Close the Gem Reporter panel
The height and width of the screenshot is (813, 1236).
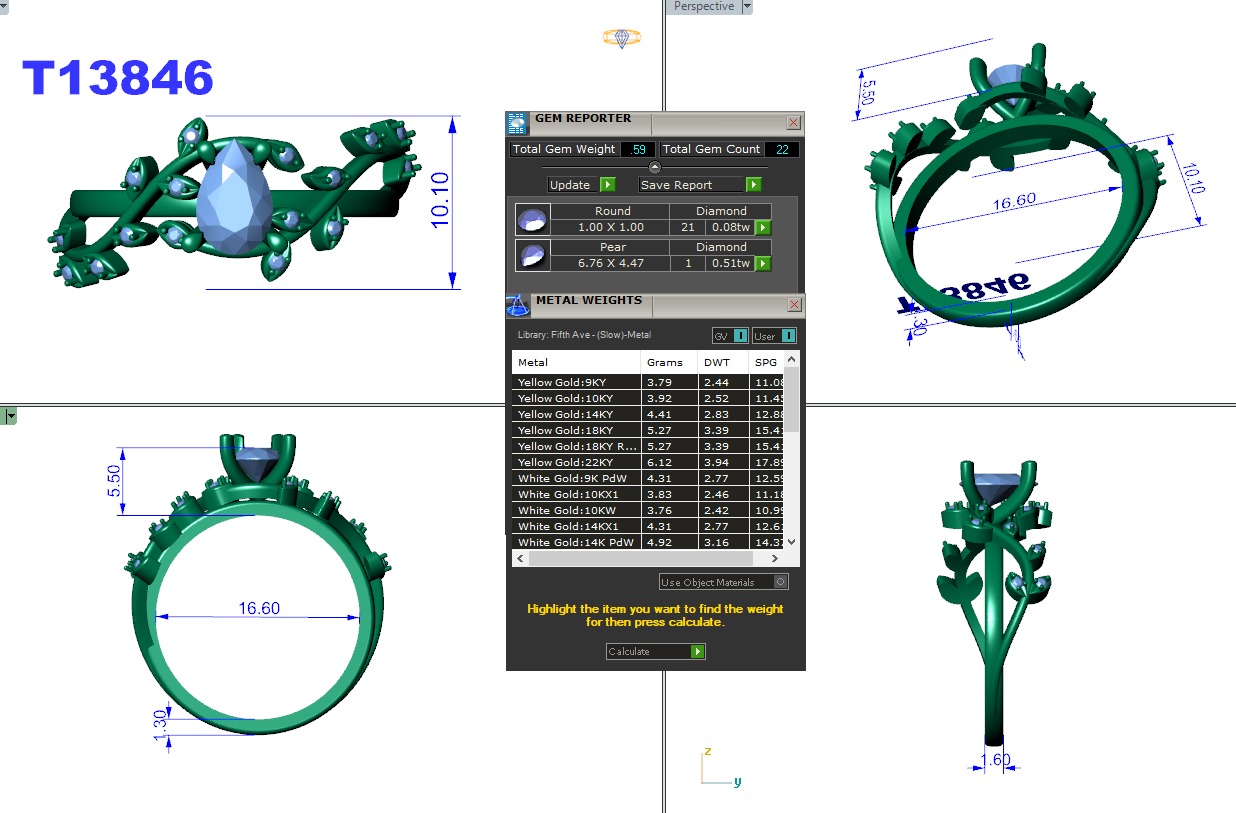point(793,123)
